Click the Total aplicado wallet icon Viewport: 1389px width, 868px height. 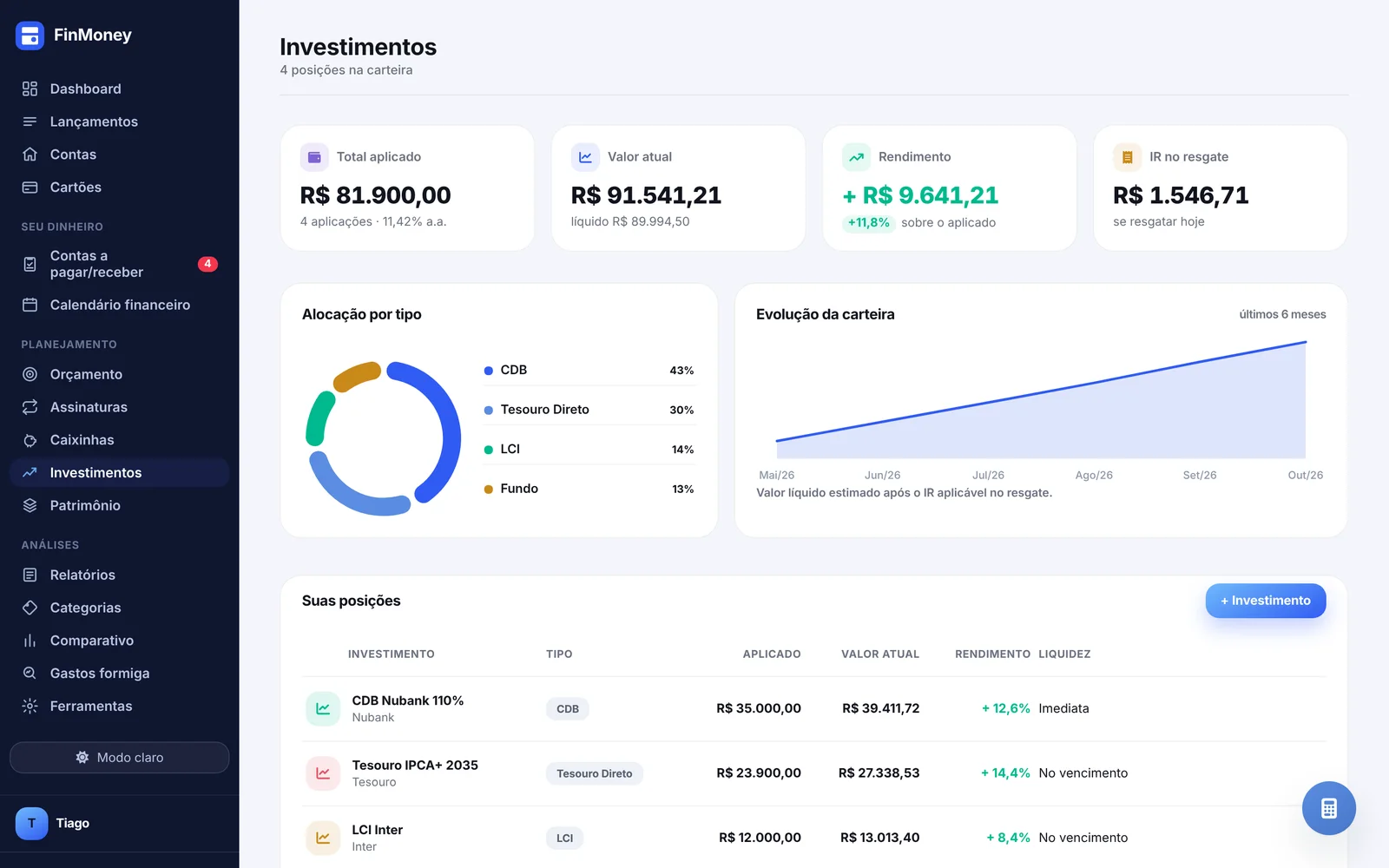(314, 157)
